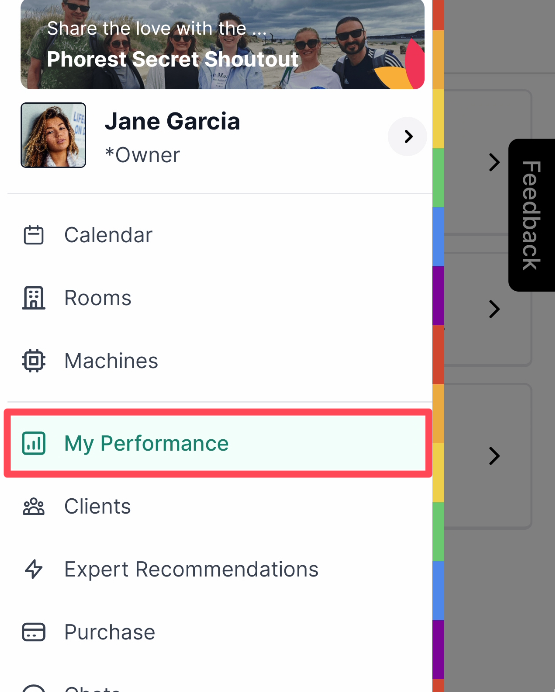The image size is (555, 692).
Task: Click the Calendar icon in the sidebar
Action: (34, 235)
